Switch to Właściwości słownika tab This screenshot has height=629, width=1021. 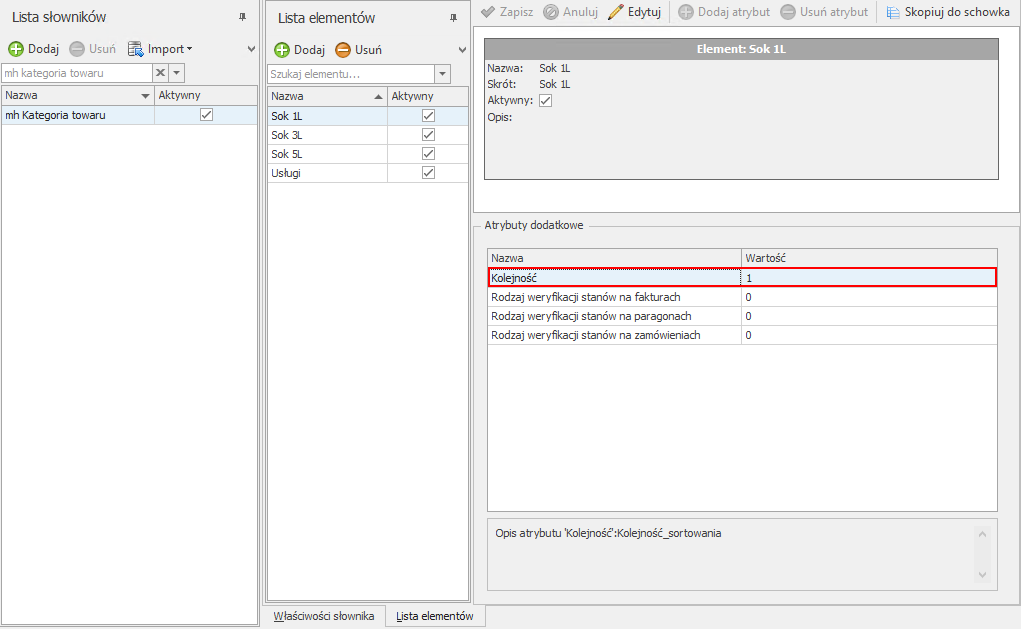tap(324, 616)
